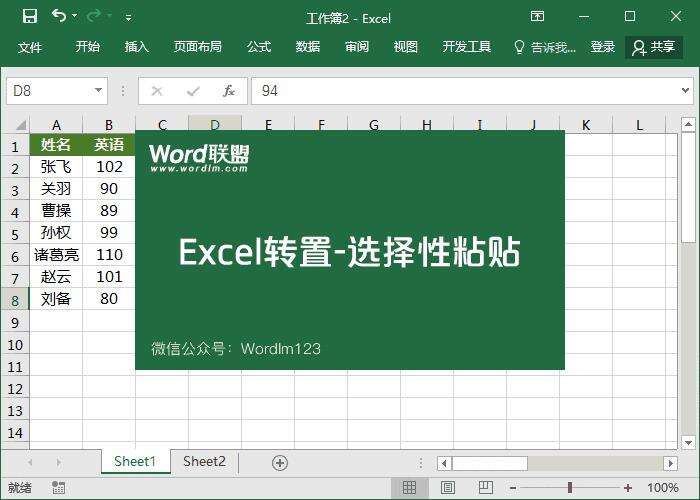Click vertical scrollbar down arrow
This screenshot has height=500, width=700.
point(688,442)
